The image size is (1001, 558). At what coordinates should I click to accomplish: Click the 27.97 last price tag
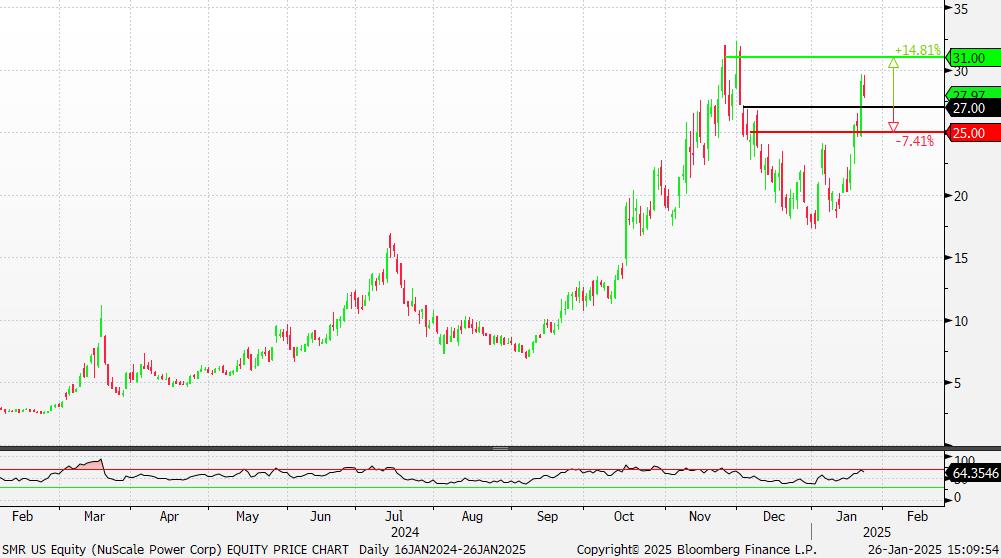coord(973,93)
